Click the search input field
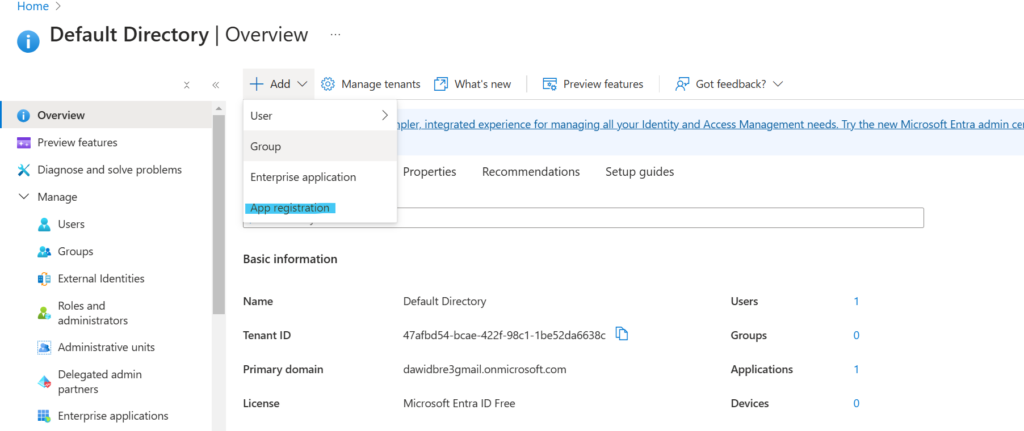Viewport: 1024px width, 431px height. coord(660,218)
